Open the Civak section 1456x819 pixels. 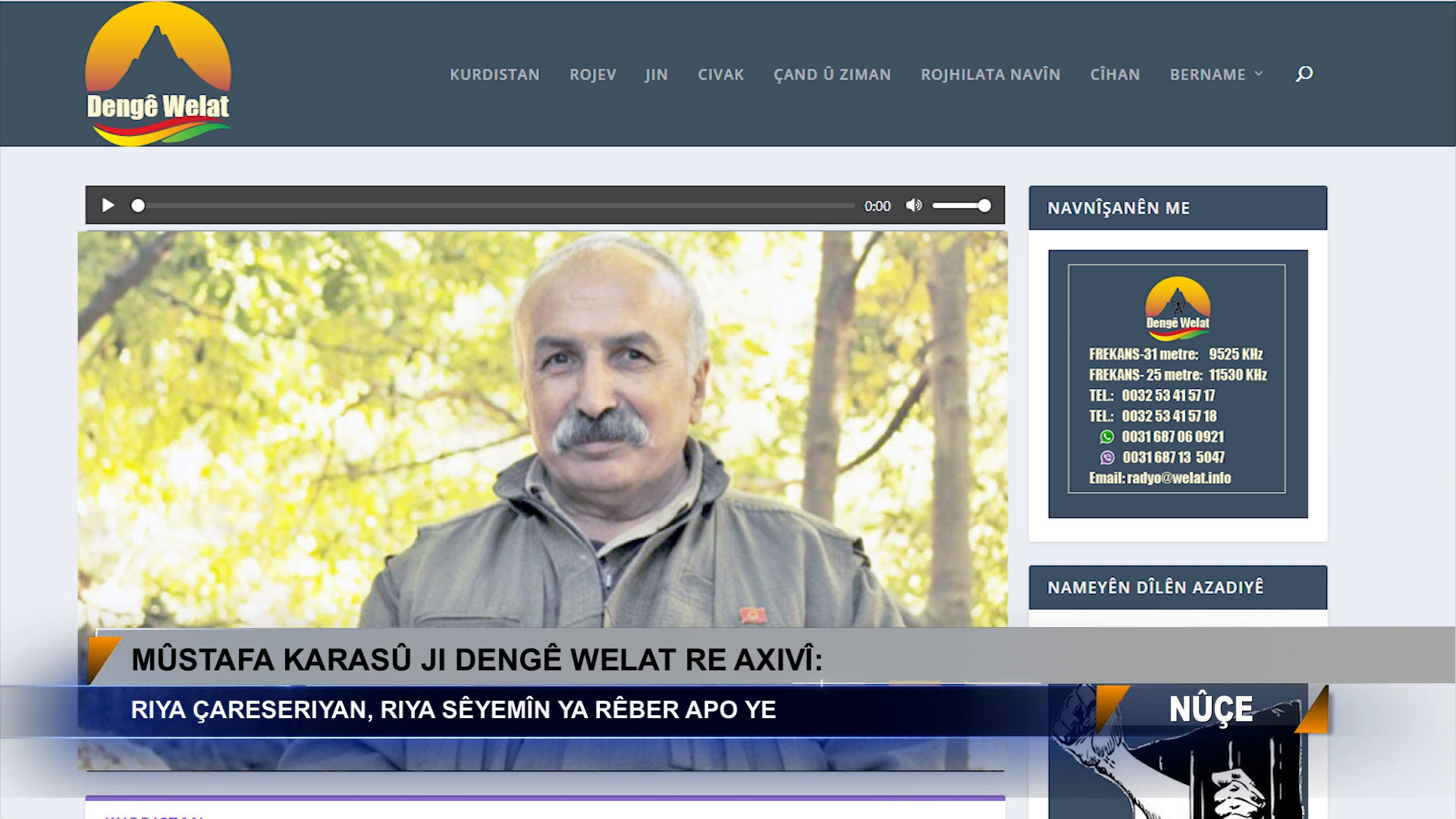(720, 74)
